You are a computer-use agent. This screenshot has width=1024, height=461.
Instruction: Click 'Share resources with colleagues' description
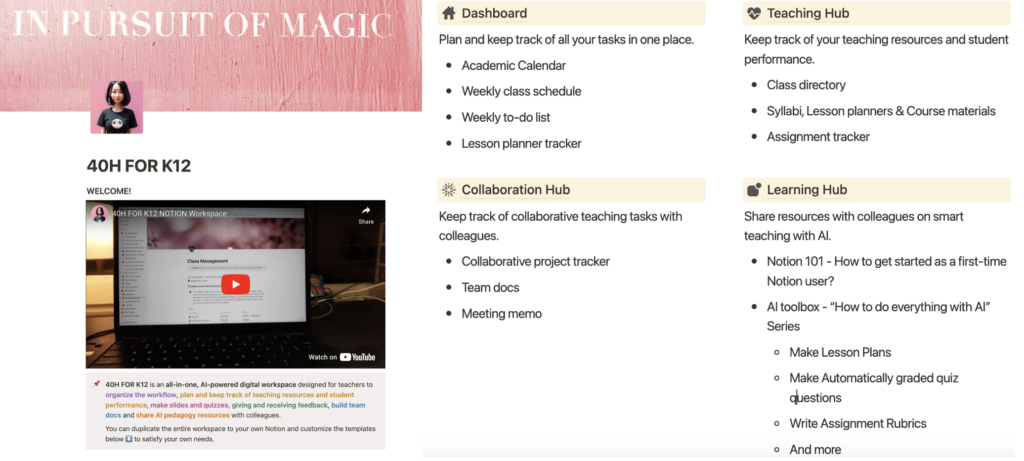(x=854, y=226)
